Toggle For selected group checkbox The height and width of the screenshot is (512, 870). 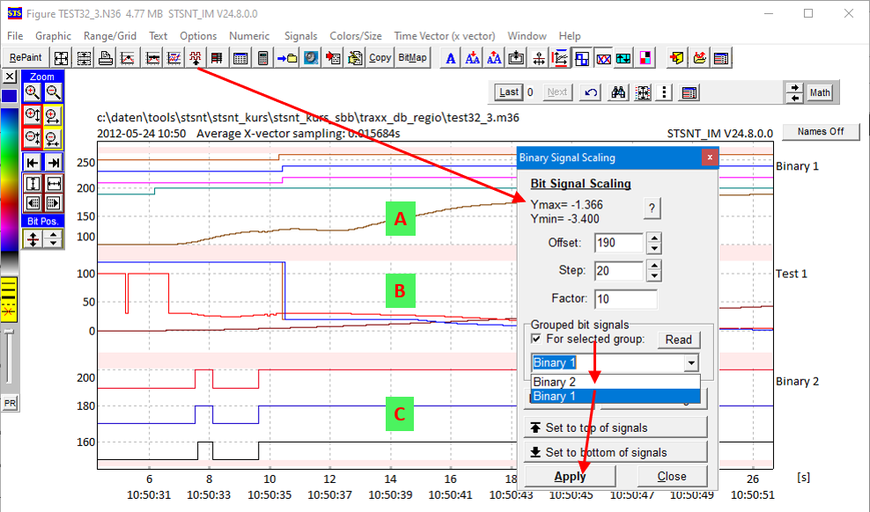[x=536, y=338]
